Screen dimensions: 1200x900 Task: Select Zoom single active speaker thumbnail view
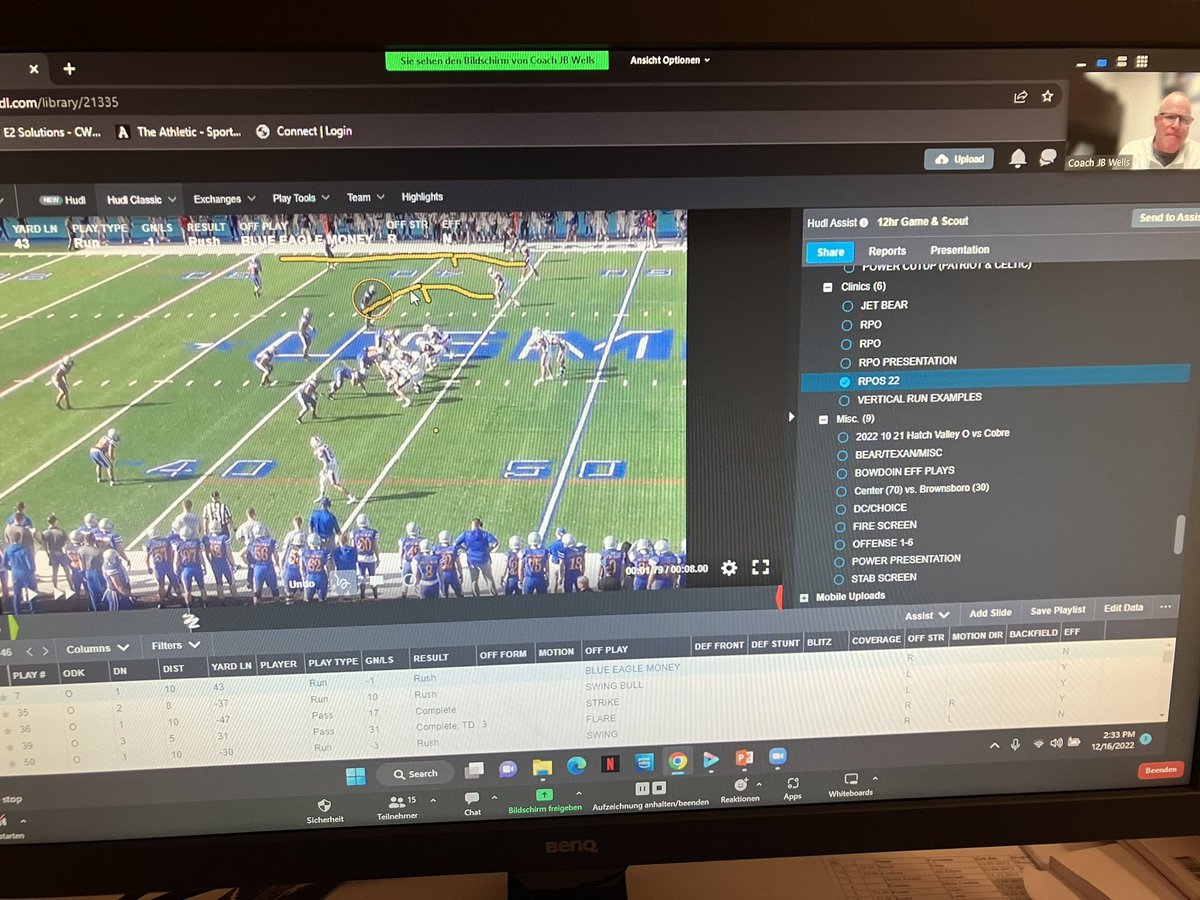(1101, 62)
